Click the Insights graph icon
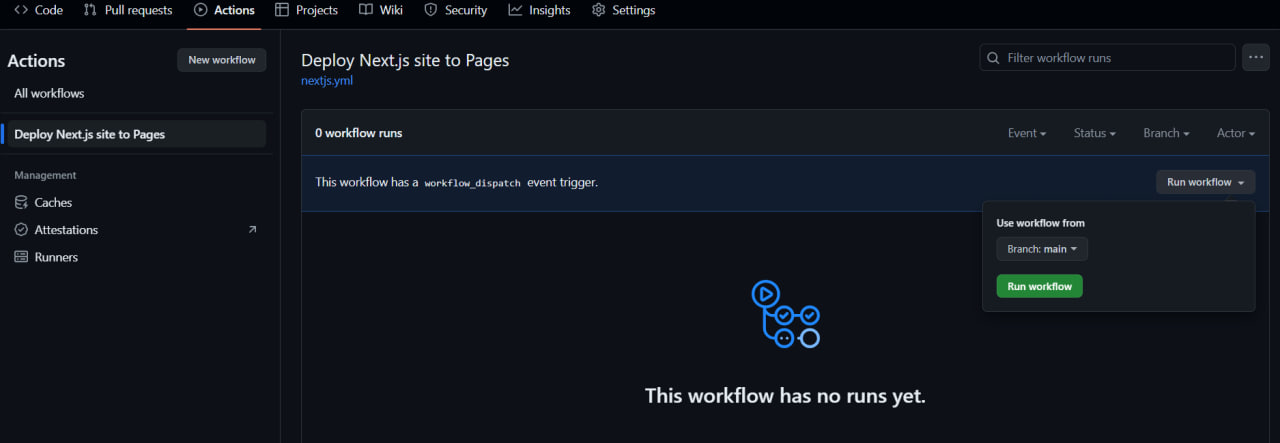Screen dimensions: 1280x443 coord(515,10)
